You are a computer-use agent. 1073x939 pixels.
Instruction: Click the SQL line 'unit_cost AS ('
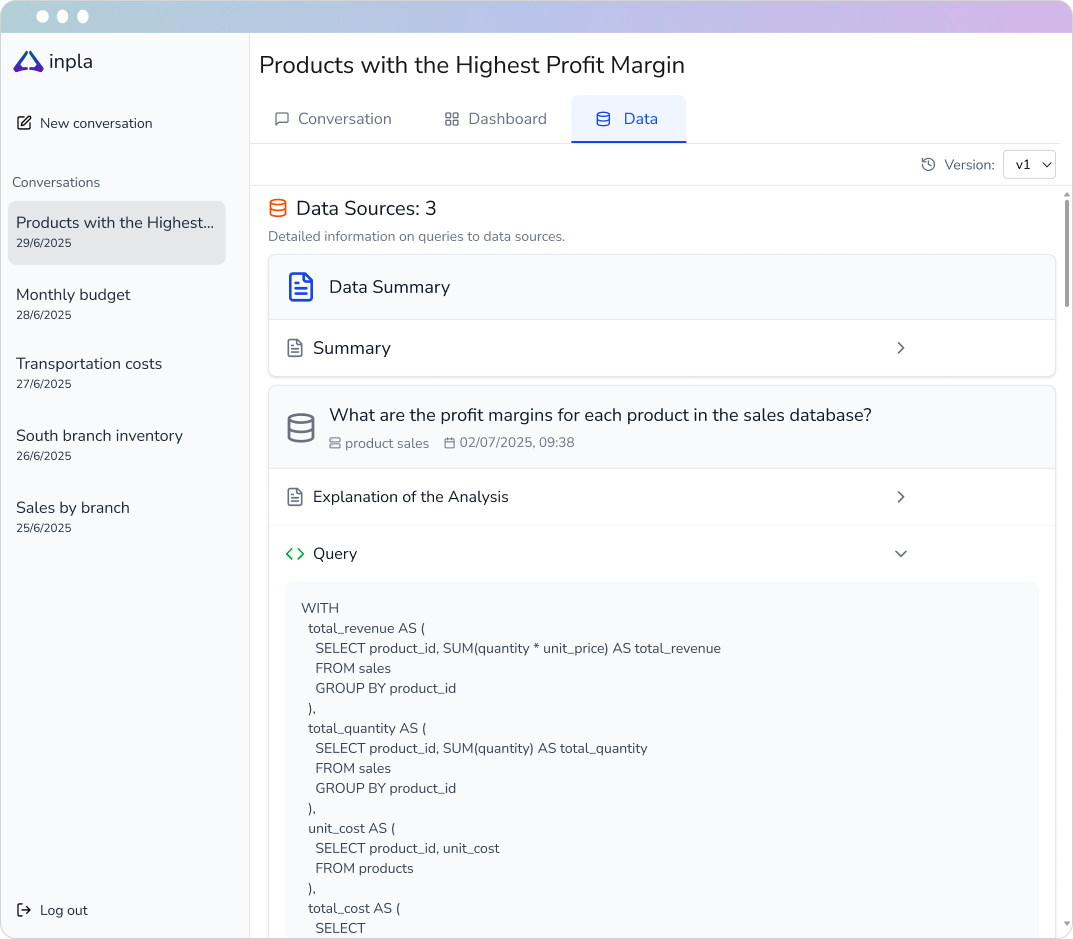click(352, 828)
